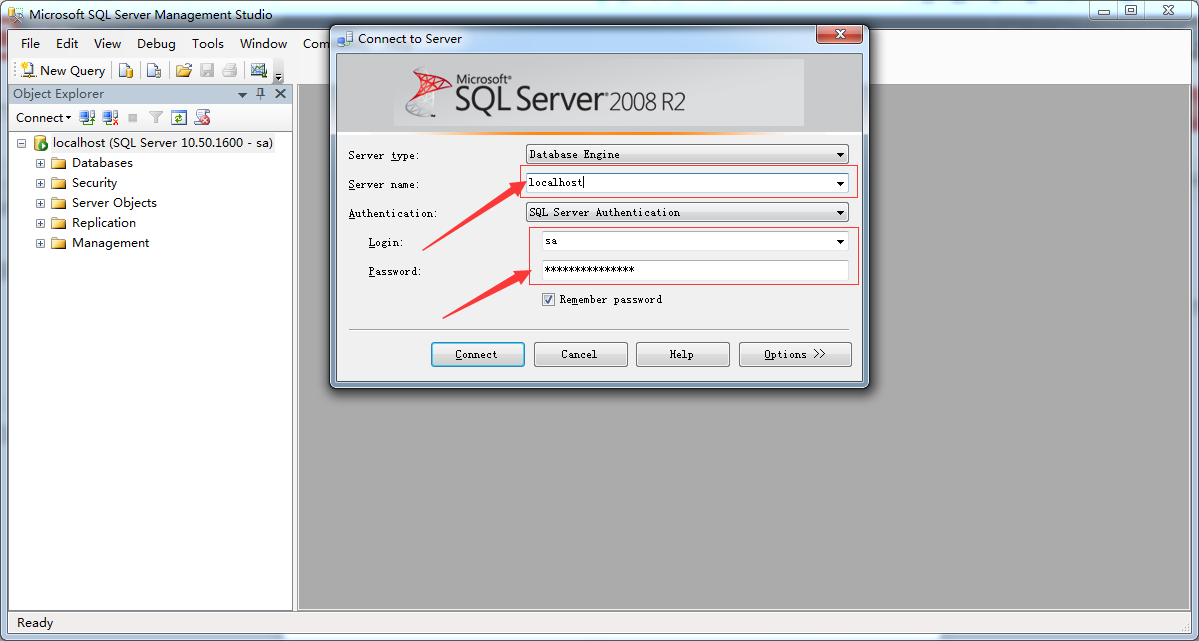The width and height of the screenshot is (1199, 641).
Task: Close the Connect to Server dialog
Action: pyautogui.click(x=840, y=34)
